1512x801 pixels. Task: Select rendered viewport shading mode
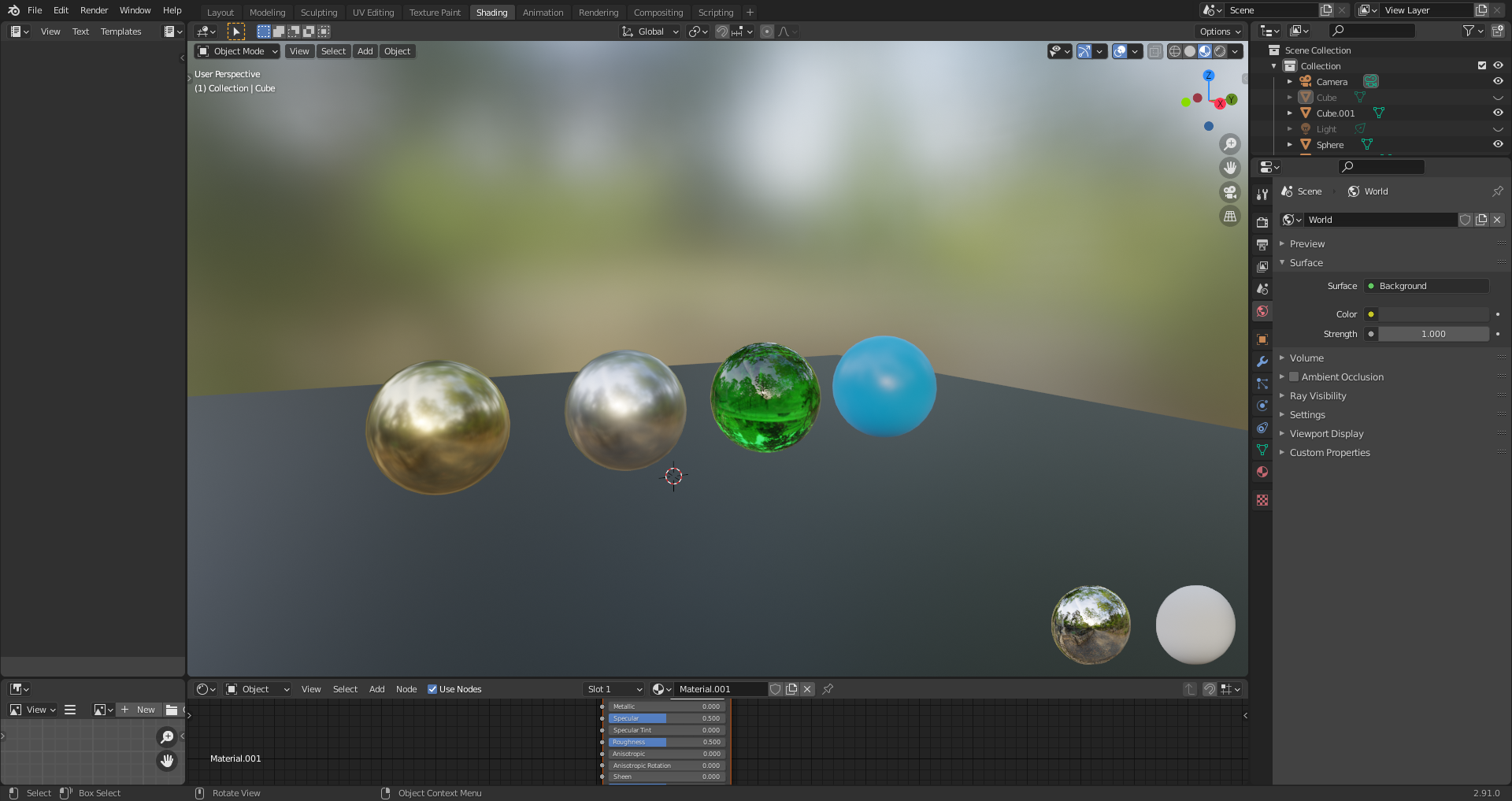[x=1220, y=51]
